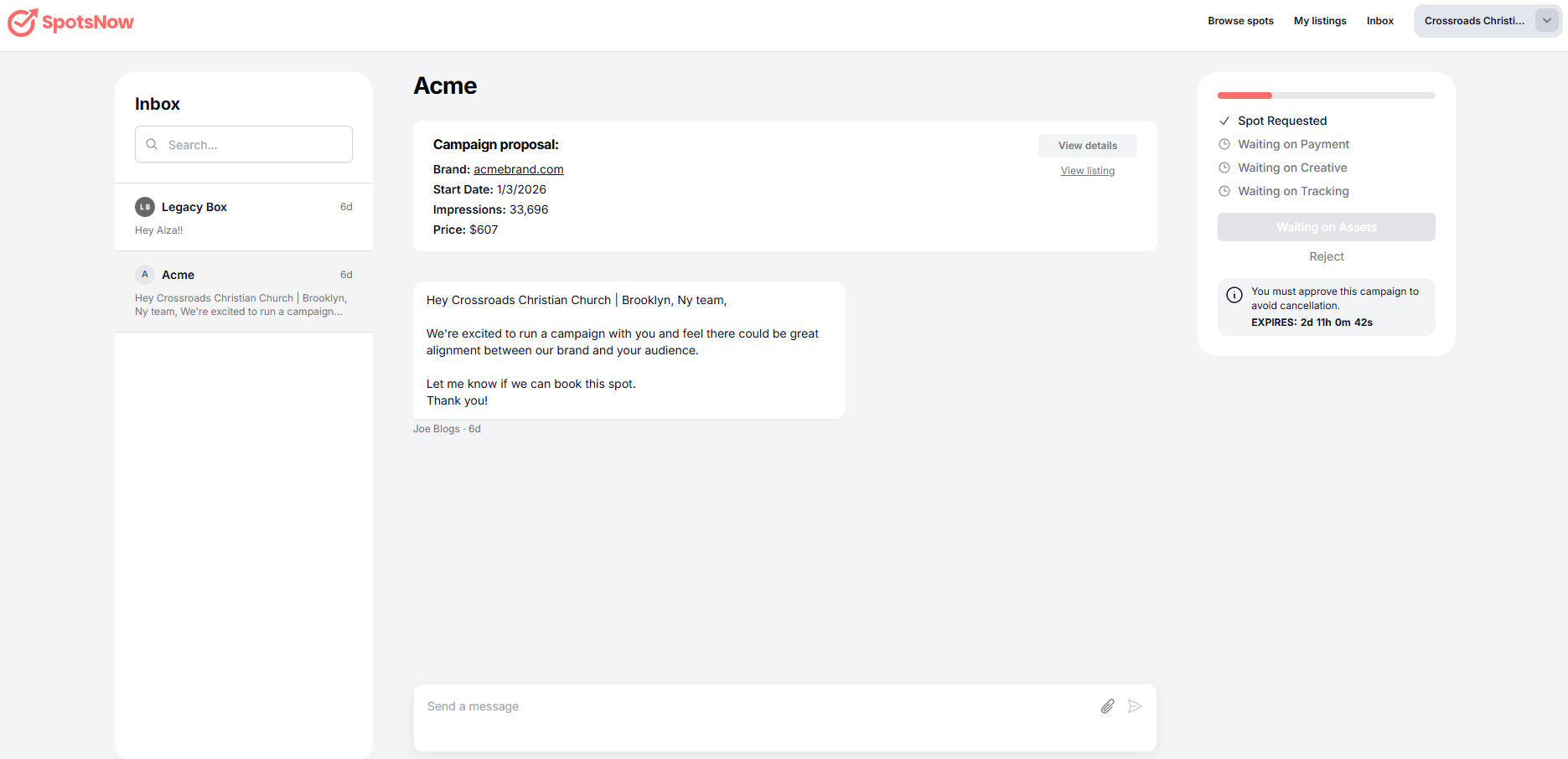Click the send message arrow icon

point(1135,706)
